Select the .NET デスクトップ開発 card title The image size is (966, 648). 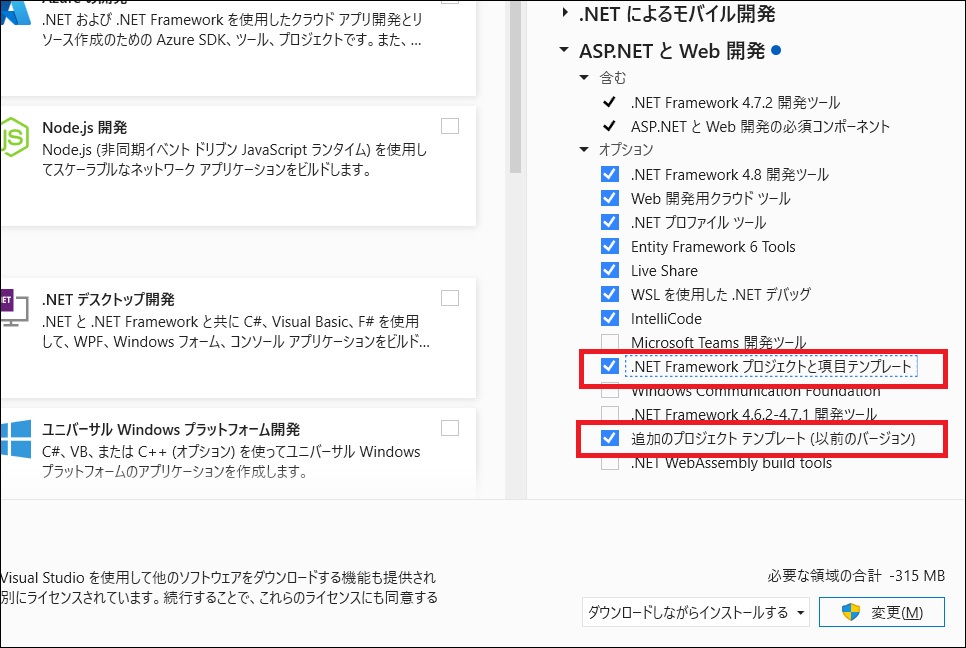(x=108, y=299)
